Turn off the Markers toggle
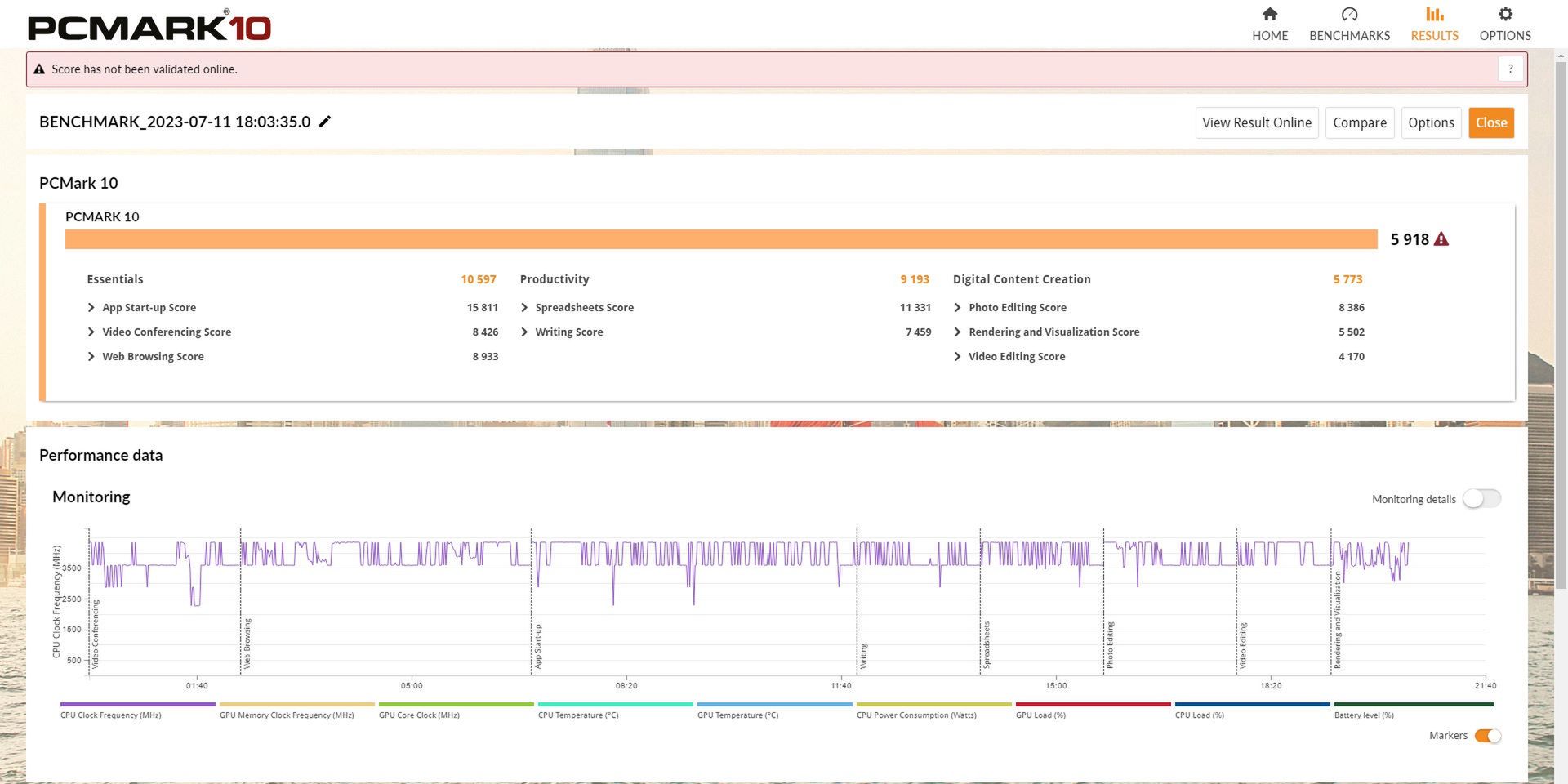Screen dimensions: 1568x784 (x=1488, y=736)
